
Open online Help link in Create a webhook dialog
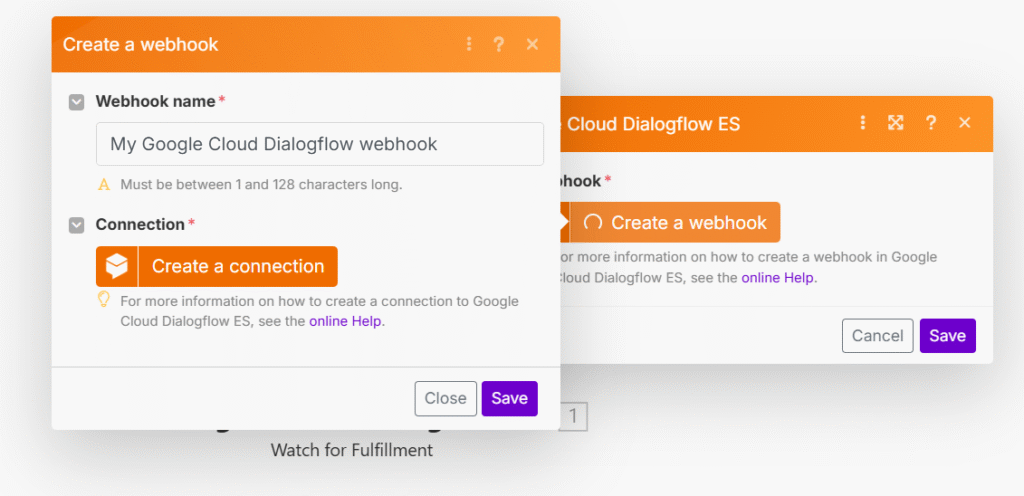[345, 321]
